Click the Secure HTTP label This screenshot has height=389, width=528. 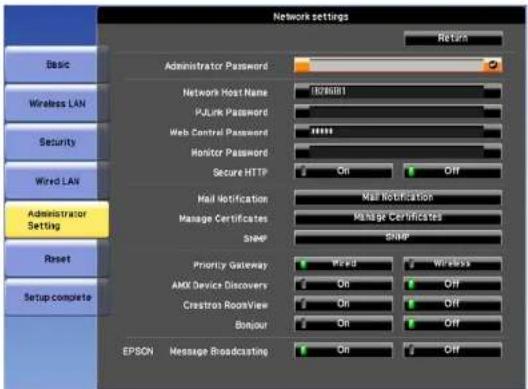click(x=240, y=172)
